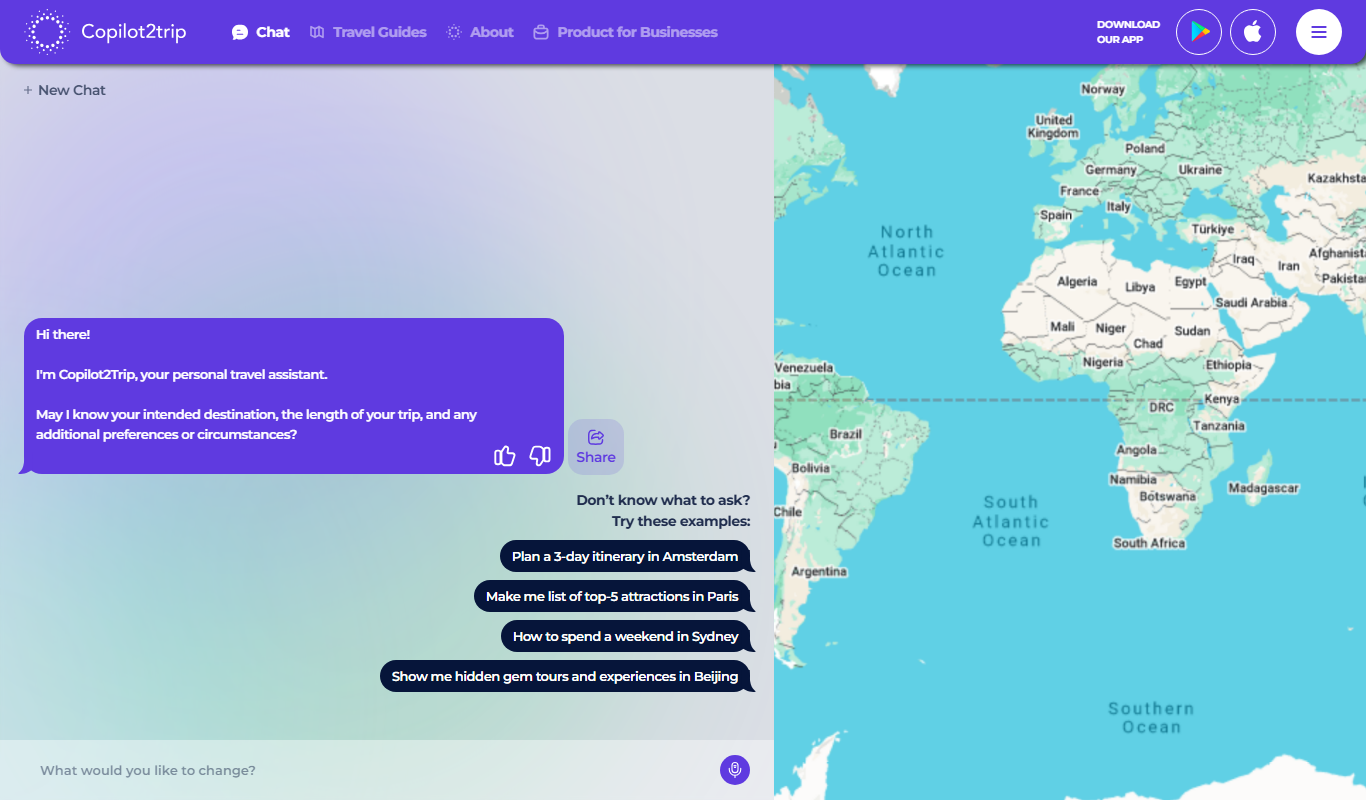Choose 'hidden gem tours in Beijing' example
This screenshot has width=1366, height=800.
[x=565, y=676]
